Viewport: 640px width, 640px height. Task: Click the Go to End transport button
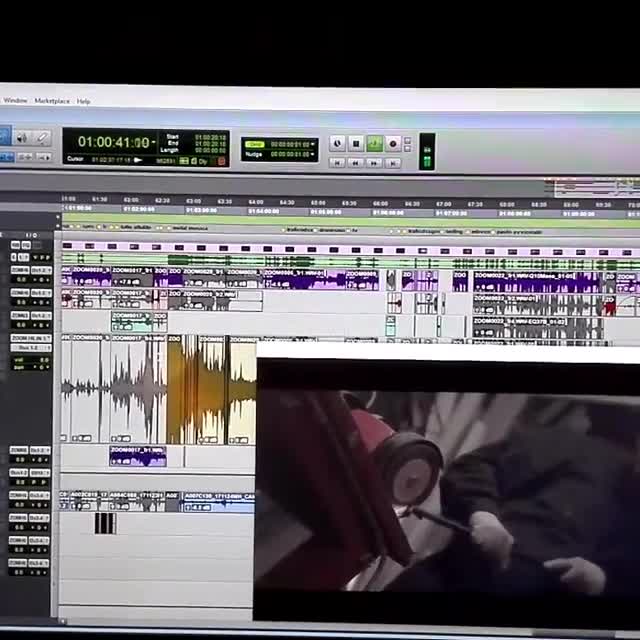click(x=393, y=163)
